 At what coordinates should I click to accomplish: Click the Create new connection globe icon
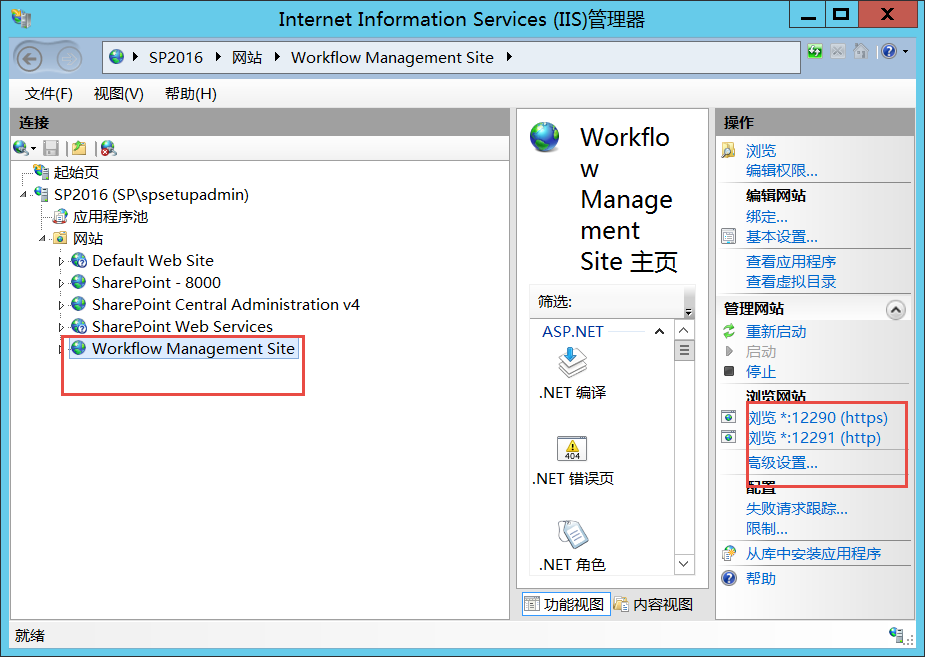[x=20, y=147]
